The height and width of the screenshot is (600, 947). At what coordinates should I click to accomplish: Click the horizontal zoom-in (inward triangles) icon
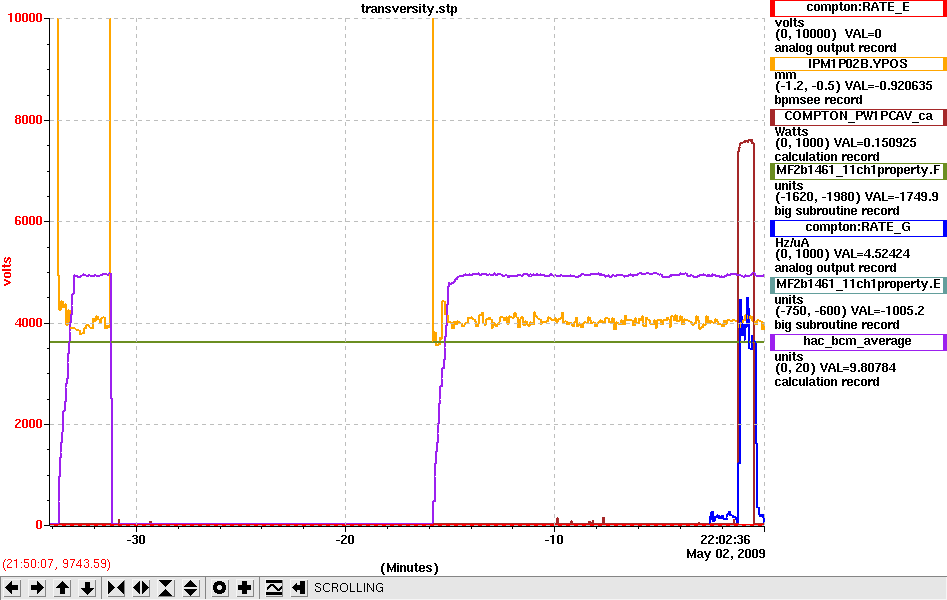[x=115, y=588]
